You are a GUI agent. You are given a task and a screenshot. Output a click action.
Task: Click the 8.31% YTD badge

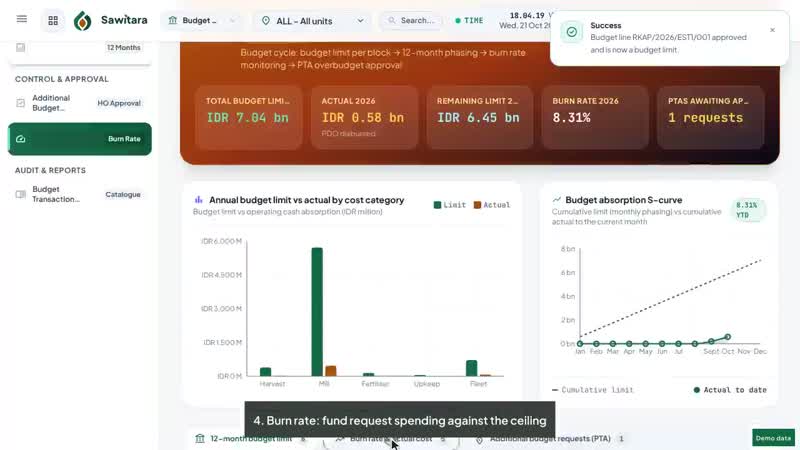click(746, 210)
